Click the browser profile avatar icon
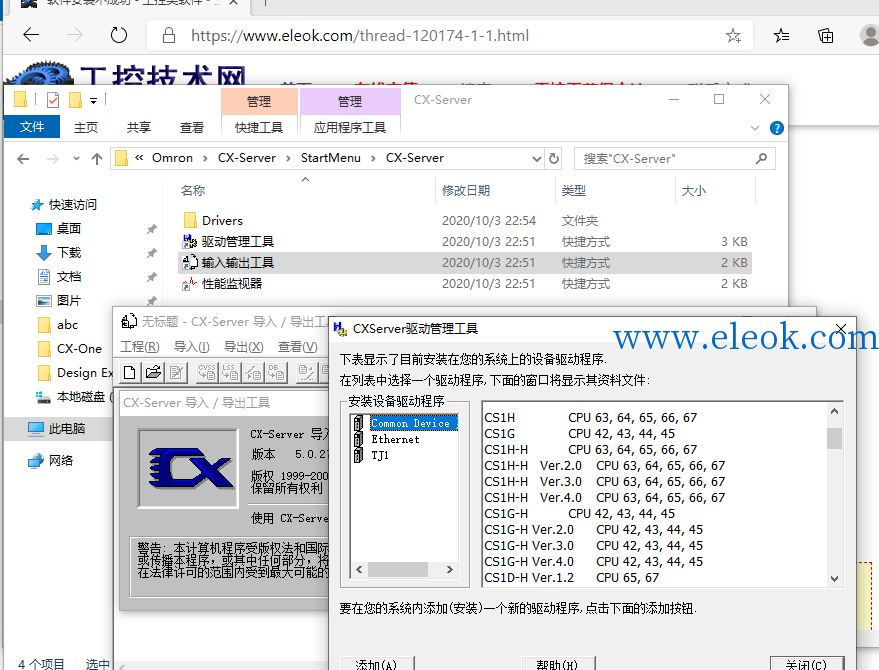 coord(869,35)
